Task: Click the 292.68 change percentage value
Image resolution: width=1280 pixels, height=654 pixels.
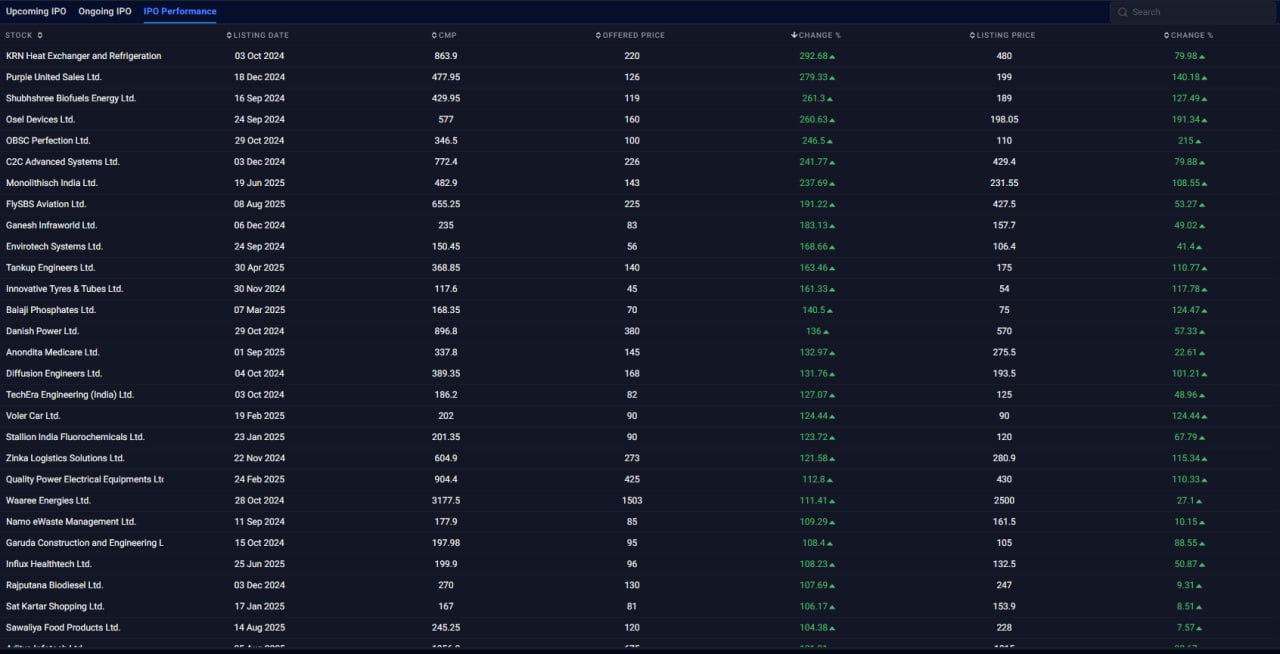Action: pyautogui.click(x=814, y=56)
